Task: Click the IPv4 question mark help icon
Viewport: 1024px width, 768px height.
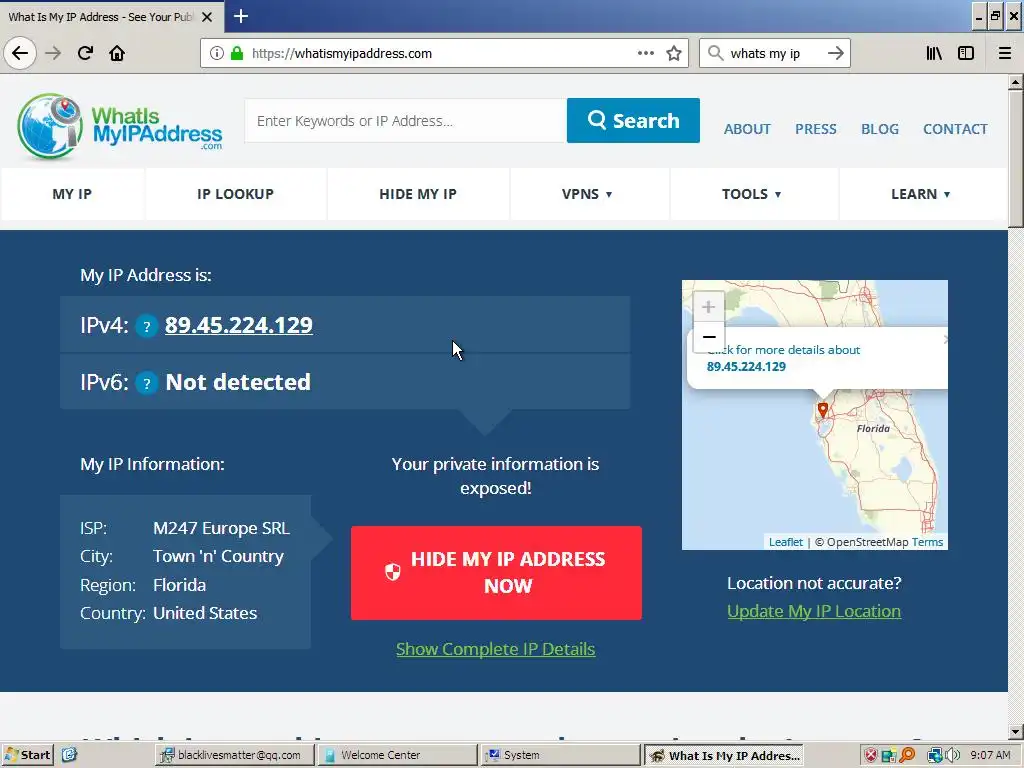Action: click(x=147, y=326)
